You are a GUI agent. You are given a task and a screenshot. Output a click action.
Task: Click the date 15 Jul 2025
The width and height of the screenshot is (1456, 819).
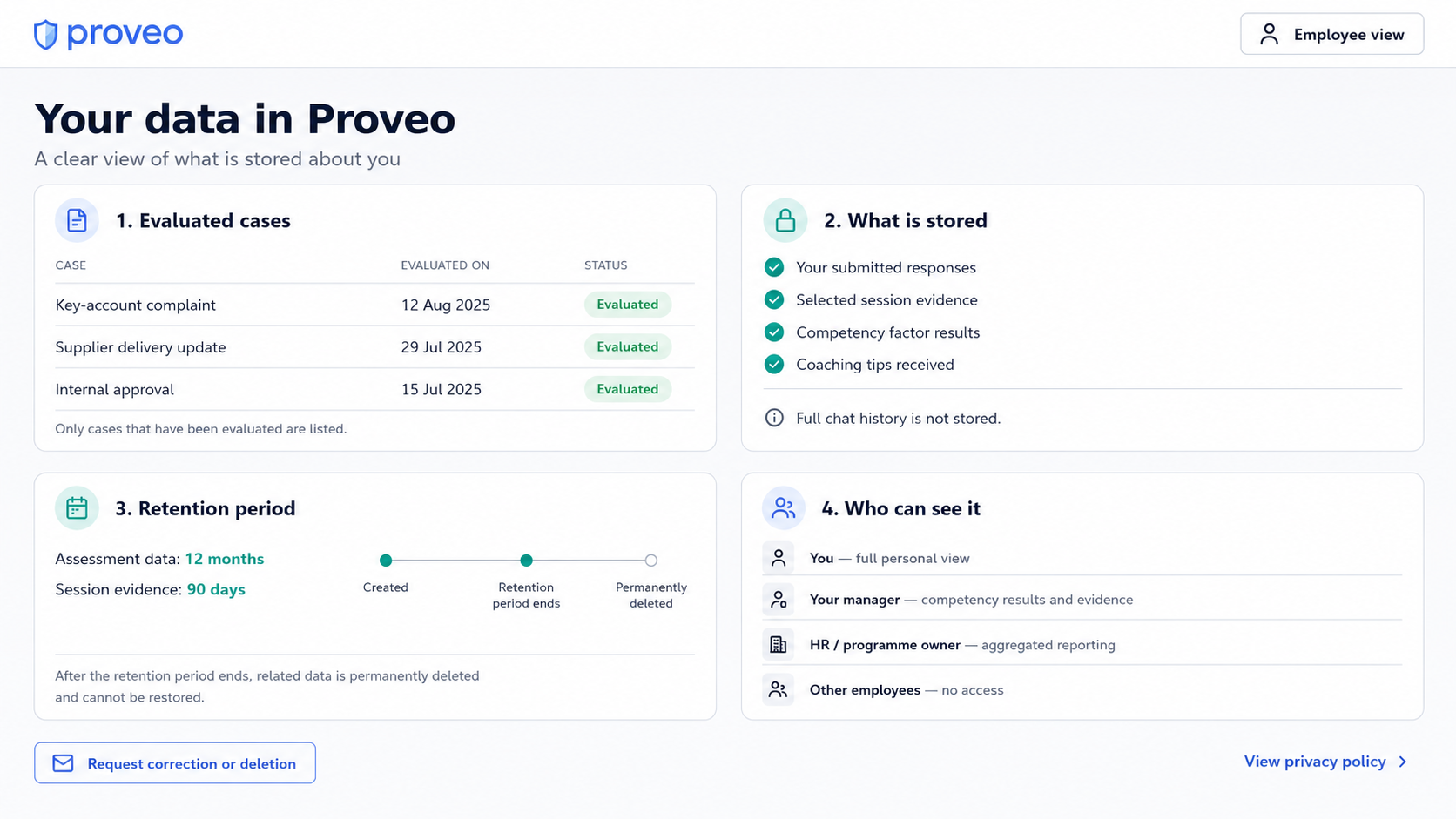pos(442,389)
